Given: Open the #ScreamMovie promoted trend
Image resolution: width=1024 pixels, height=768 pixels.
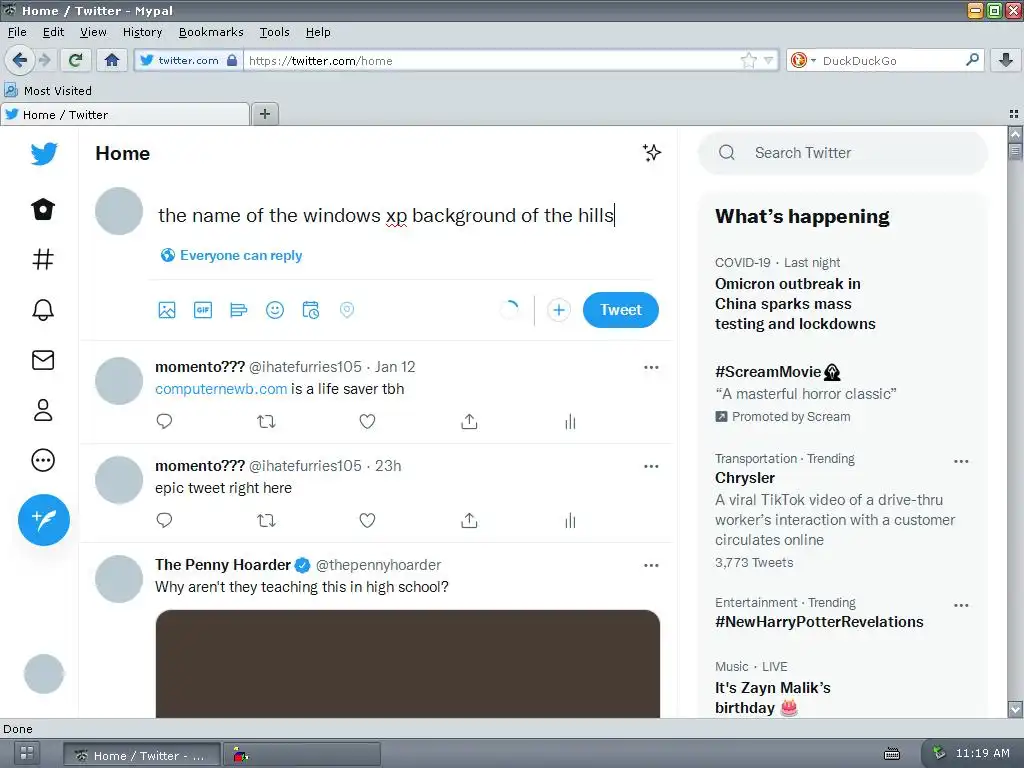Looking at the screenshot, I should pos(777,372).
